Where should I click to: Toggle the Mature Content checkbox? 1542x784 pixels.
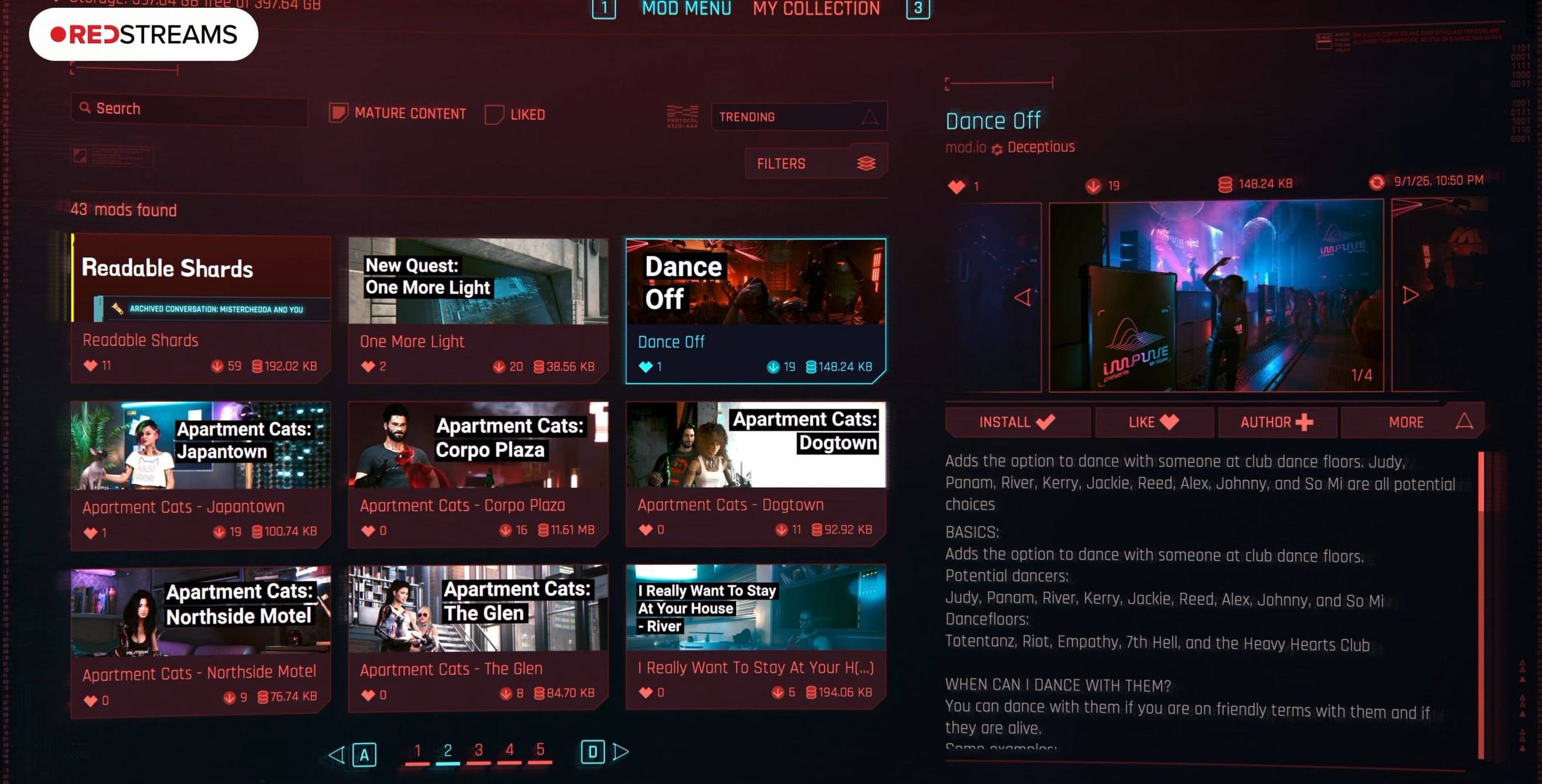pos(339,113)
